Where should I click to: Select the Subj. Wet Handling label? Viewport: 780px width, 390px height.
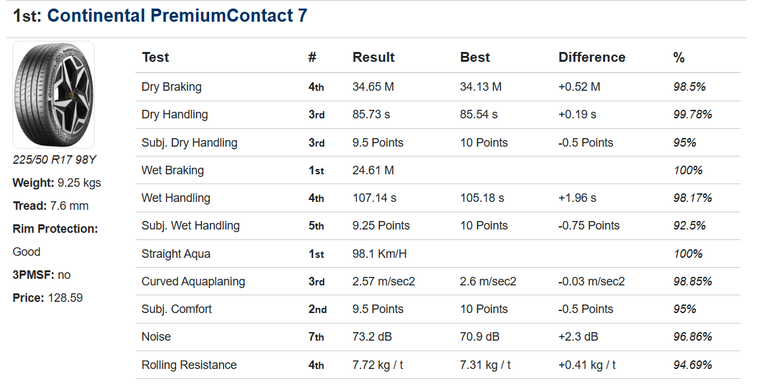tap(191, 226)
